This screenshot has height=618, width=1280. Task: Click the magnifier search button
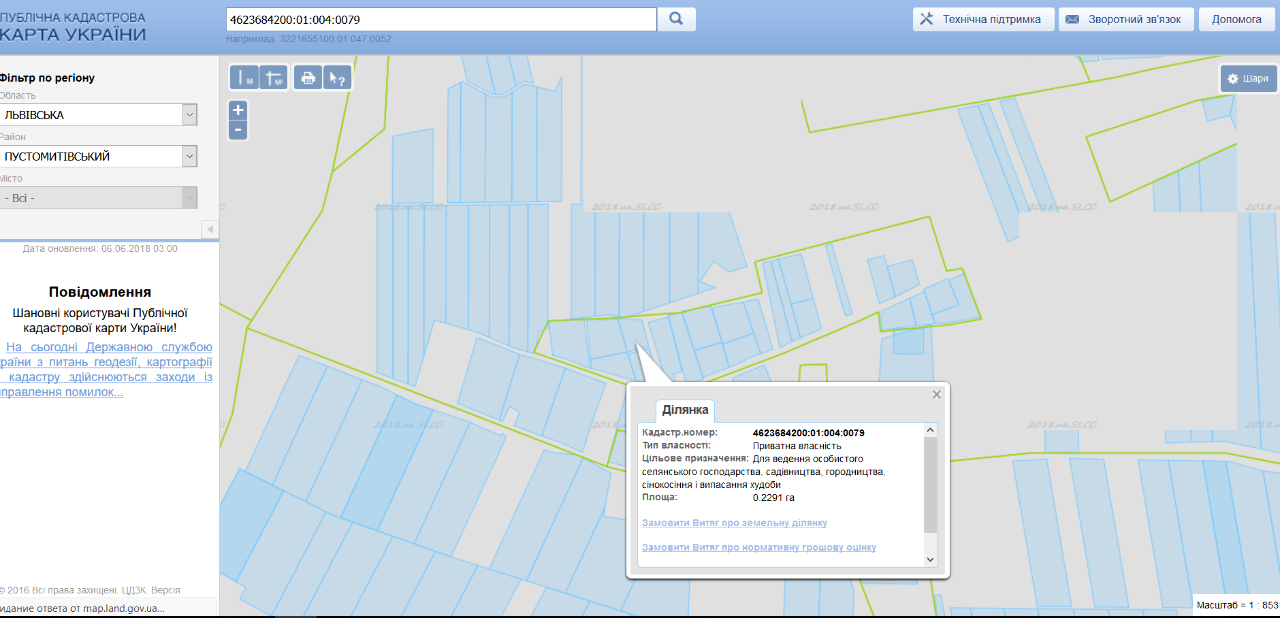pyautogui.click(x=676, y=19)
